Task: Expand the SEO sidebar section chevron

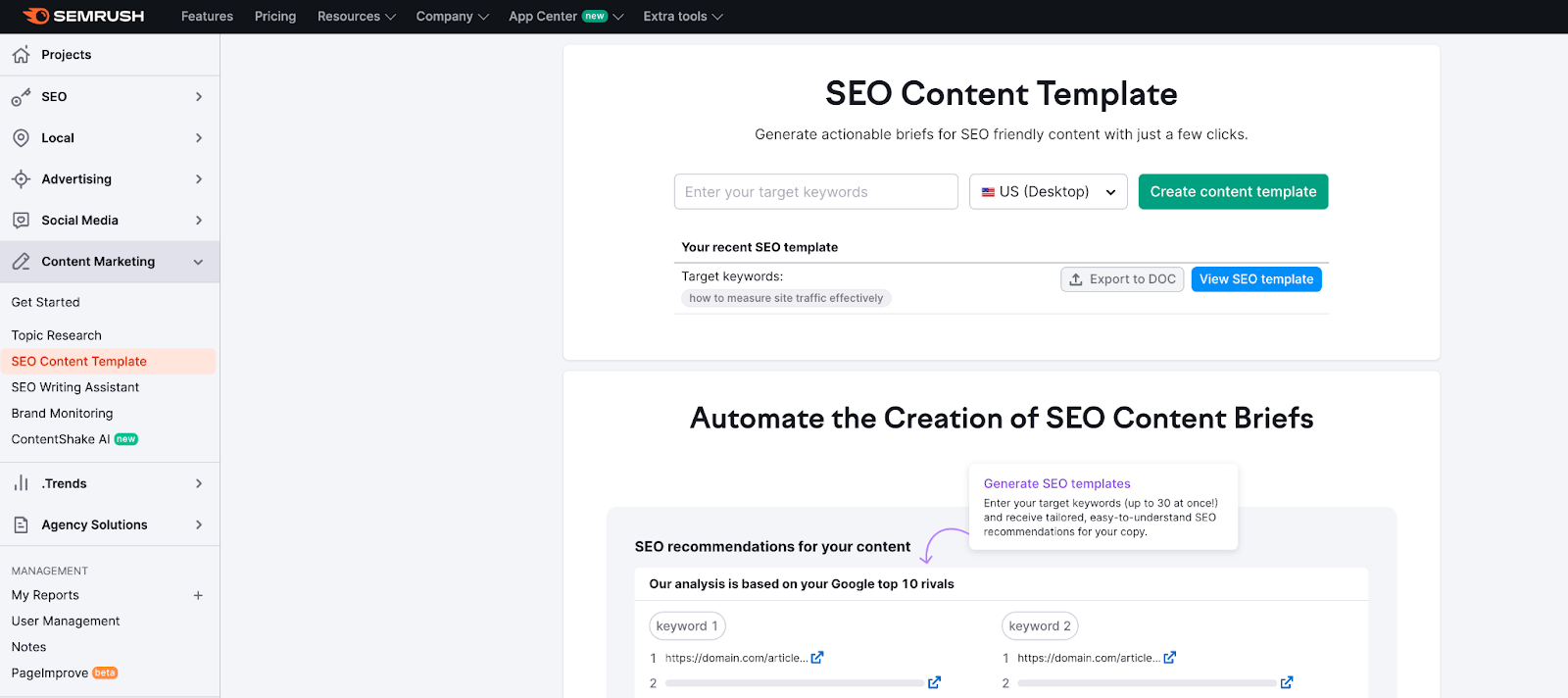Action: [199, 97]
